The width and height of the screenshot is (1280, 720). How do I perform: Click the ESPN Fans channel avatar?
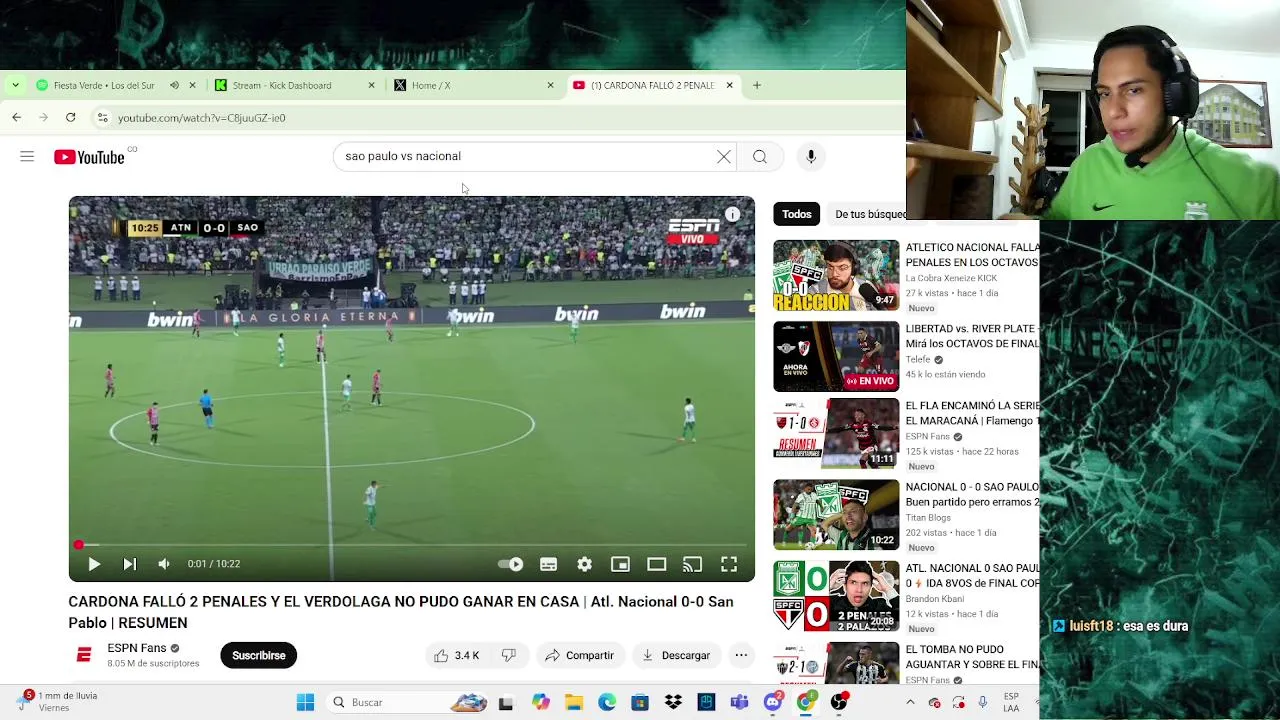(x=84, y=655)
